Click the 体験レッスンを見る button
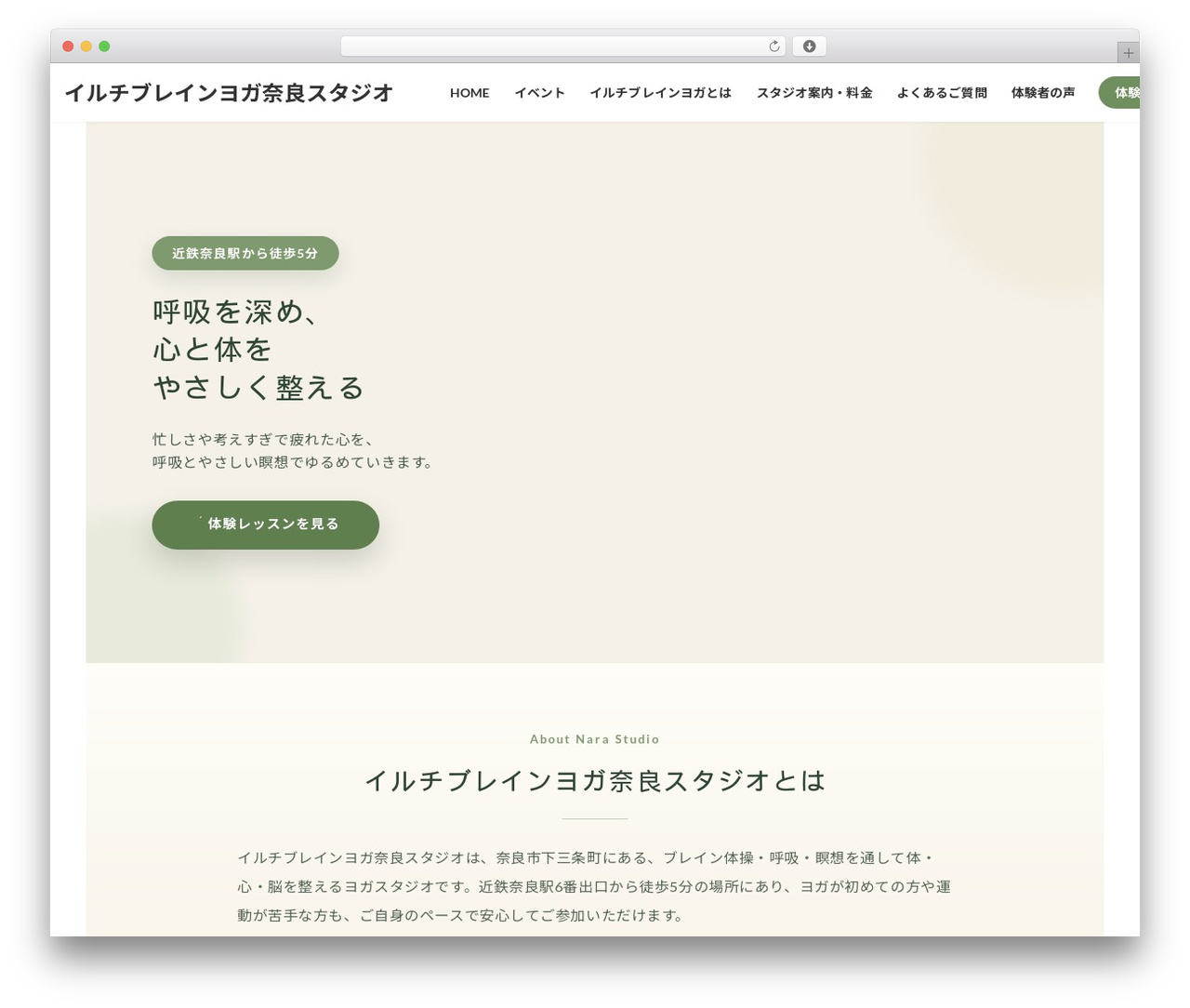Viewport: 1190px width, 1008px height. [x=266, y=524]
